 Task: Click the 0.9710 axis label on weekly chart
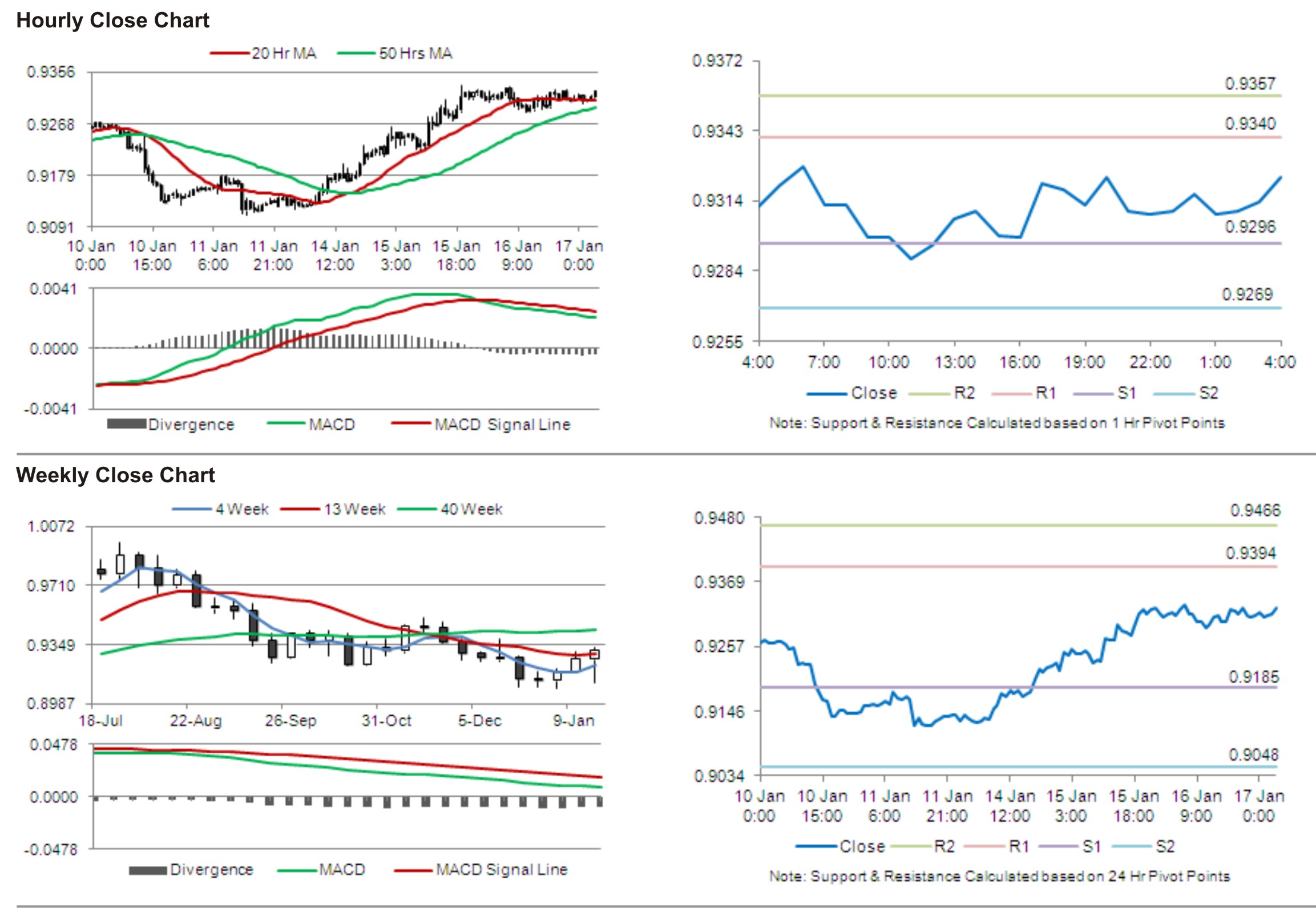coord(51,586)
